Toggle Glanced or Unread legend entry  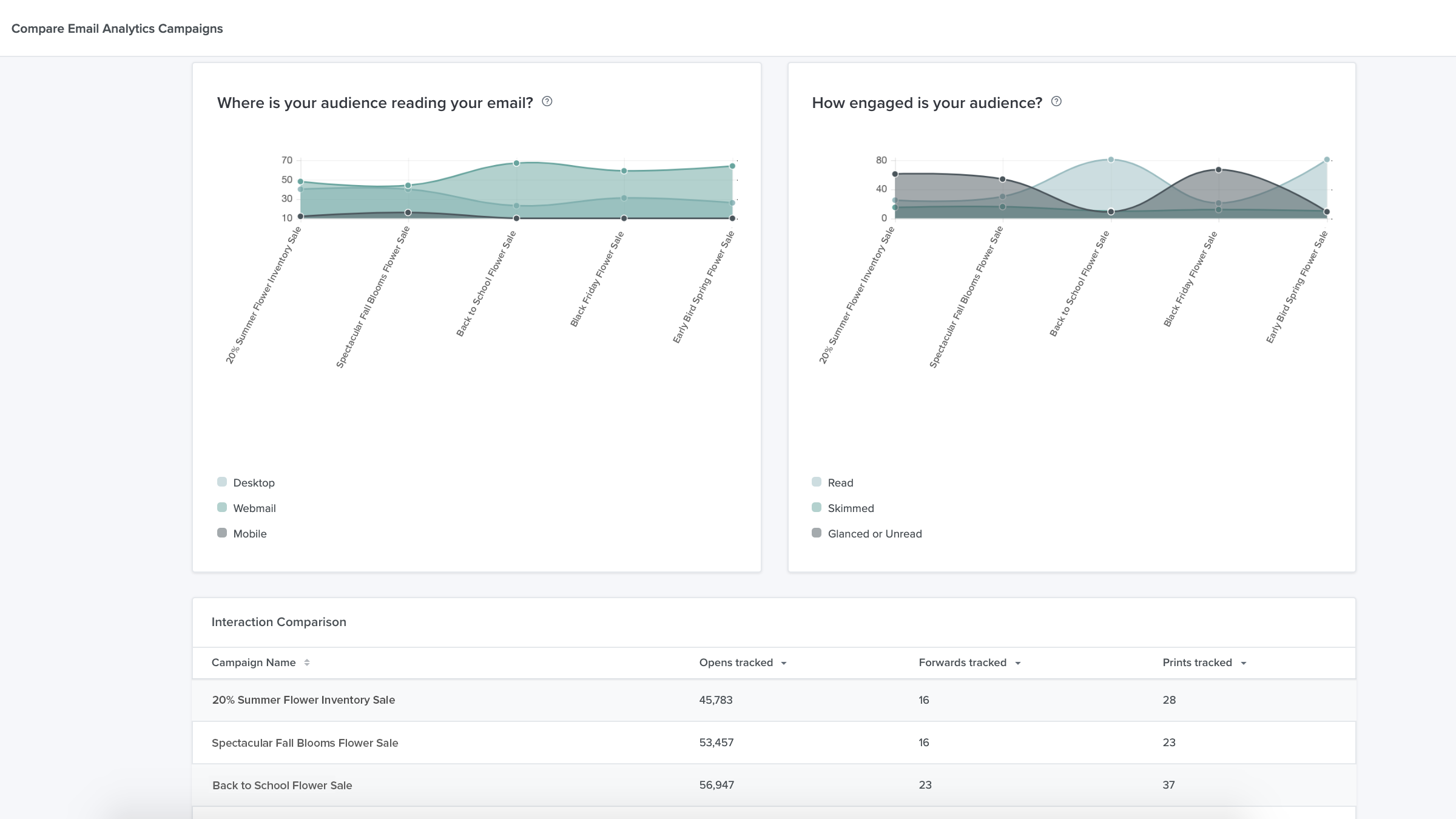click(x=866, y=533)
